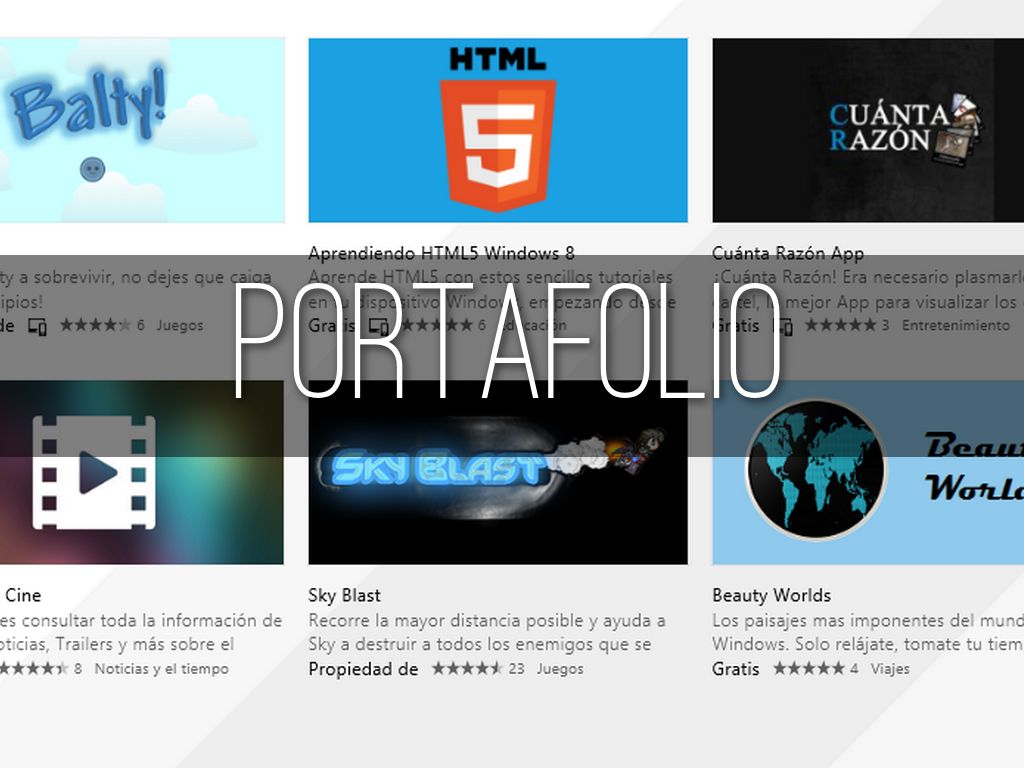The image size is (1024, 768).
Task: Click the Noticias y el tiempo category
Action: click(161, 669)
